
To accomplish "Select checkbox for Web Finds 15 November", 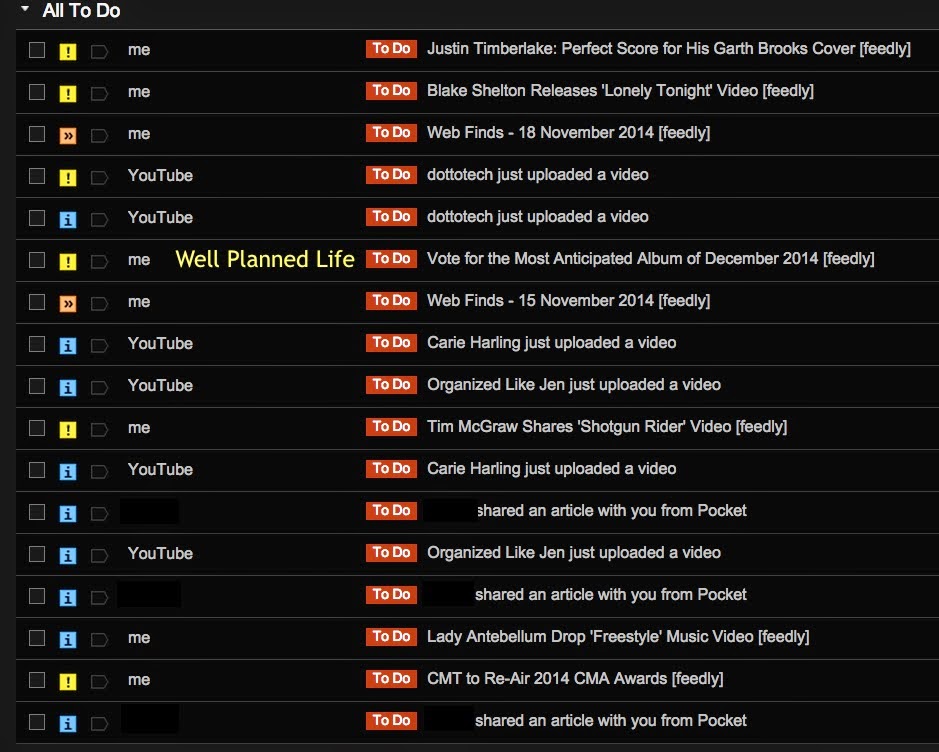I will click(37, 301).
